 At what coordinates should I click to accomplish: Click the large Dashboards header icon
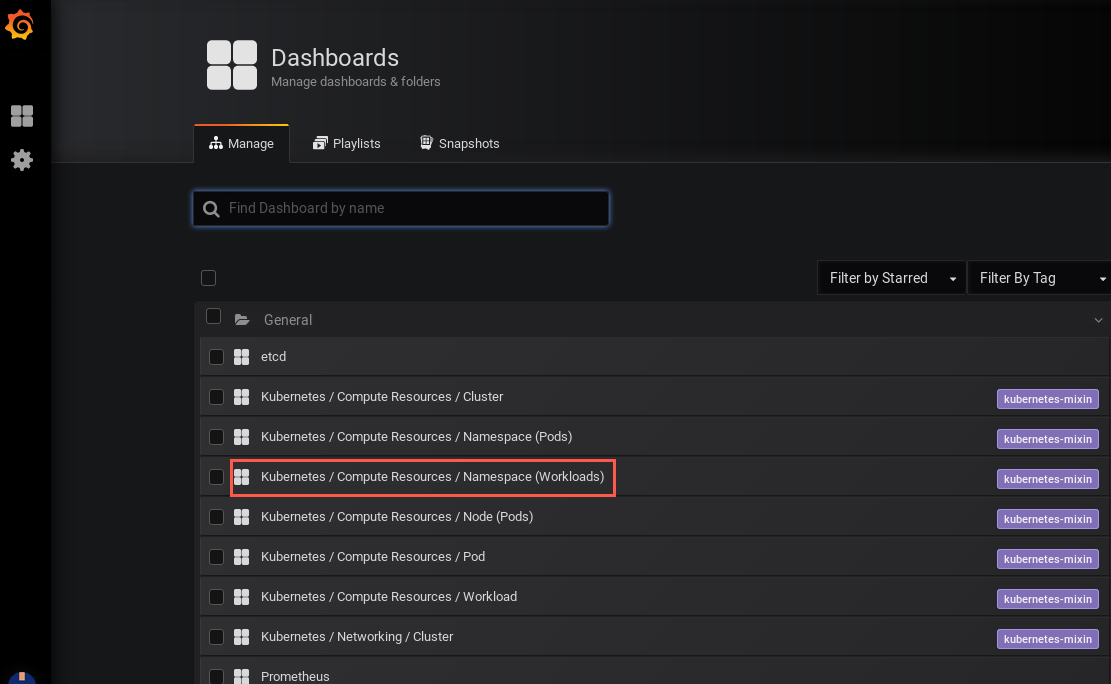[x=232, y=65]
